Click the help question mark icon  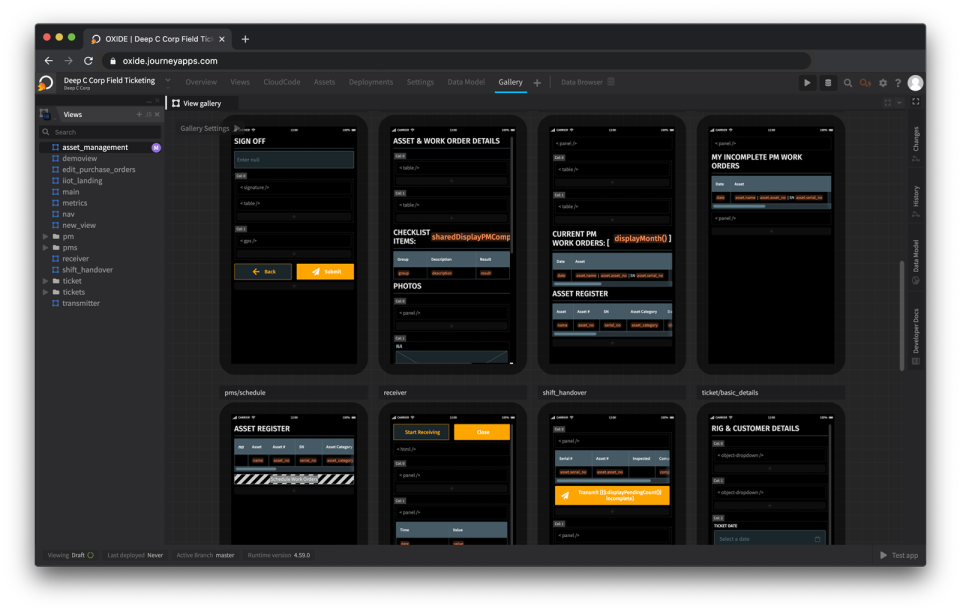pyautogui.click(x=898, y=83)
